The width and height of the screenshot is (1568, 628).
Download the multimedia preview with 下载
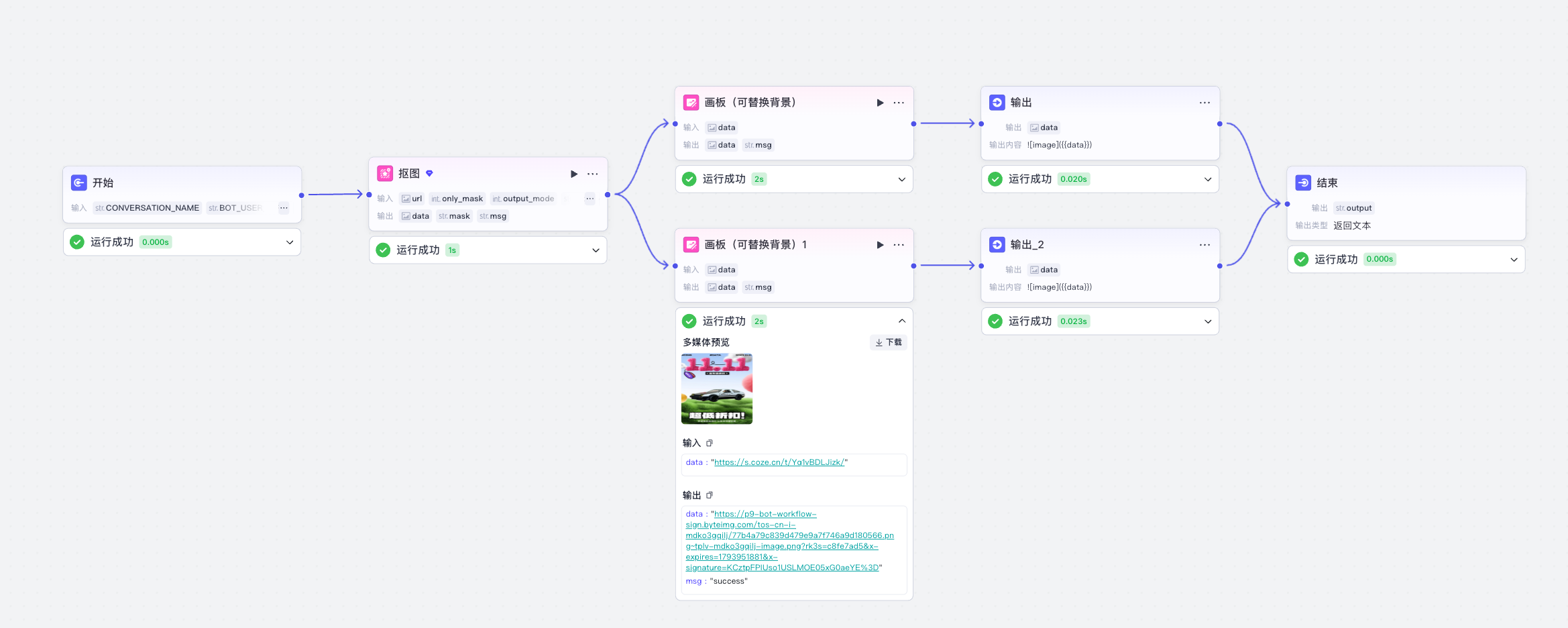[x=889, y=342]
